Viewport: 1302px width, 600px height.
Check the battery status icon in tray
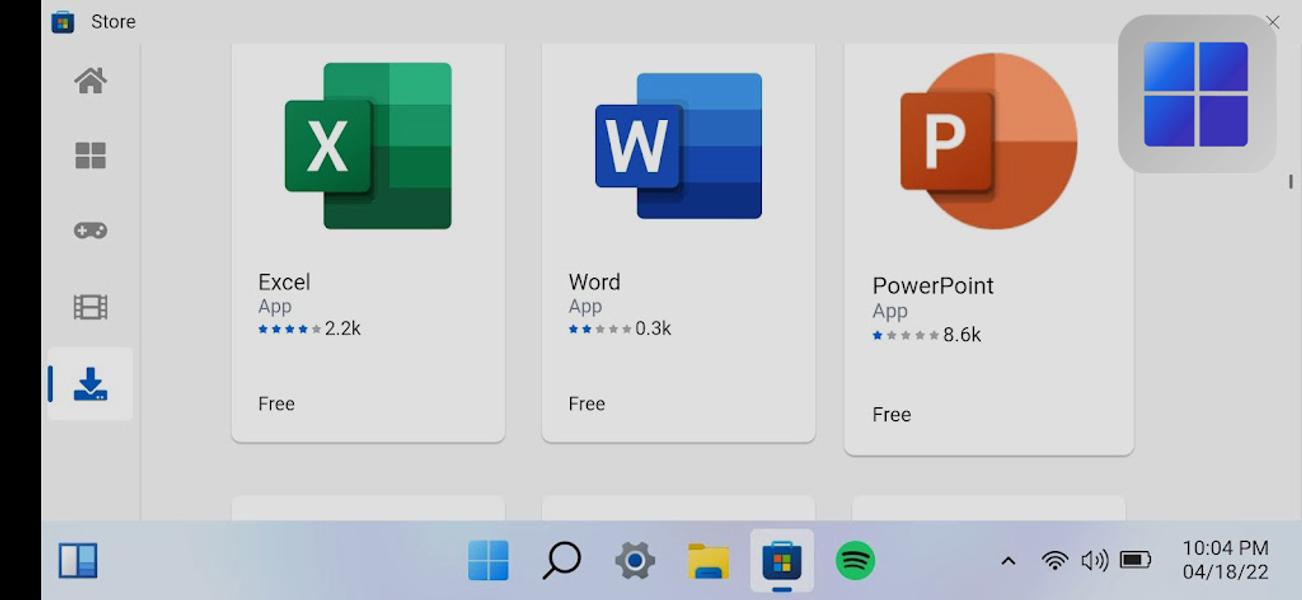pyautogui.click(x=1136, y=560)
